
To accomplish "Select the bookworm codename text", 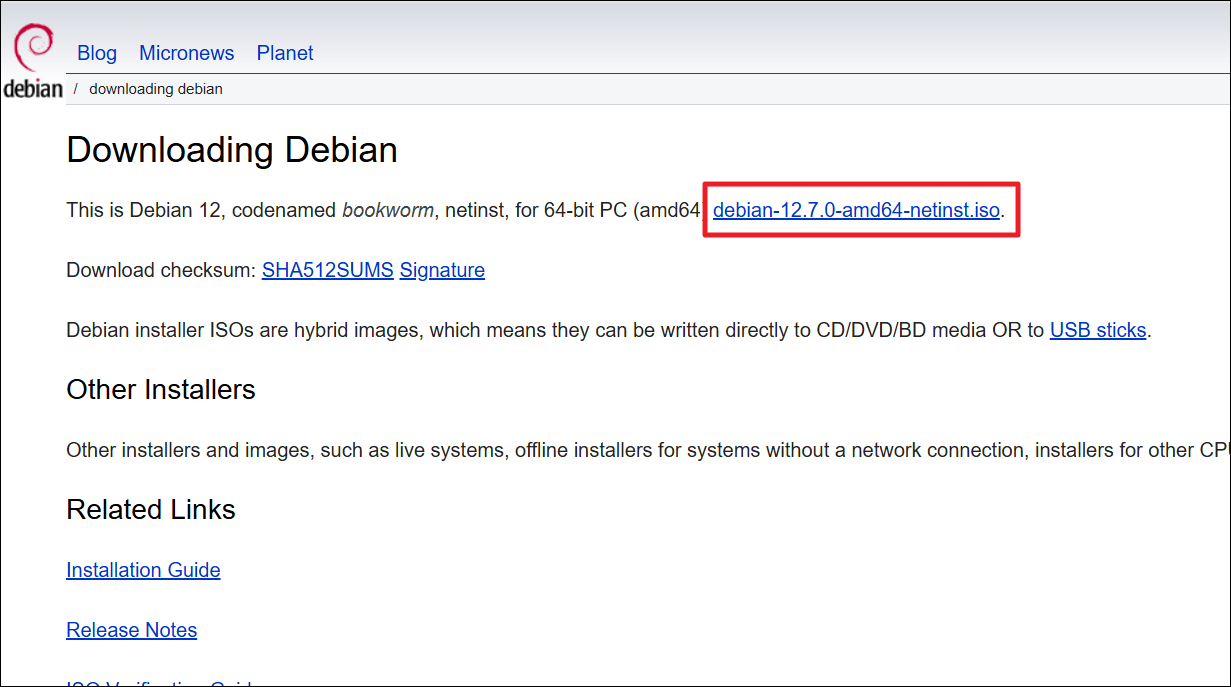I will (x=387, y=210).
